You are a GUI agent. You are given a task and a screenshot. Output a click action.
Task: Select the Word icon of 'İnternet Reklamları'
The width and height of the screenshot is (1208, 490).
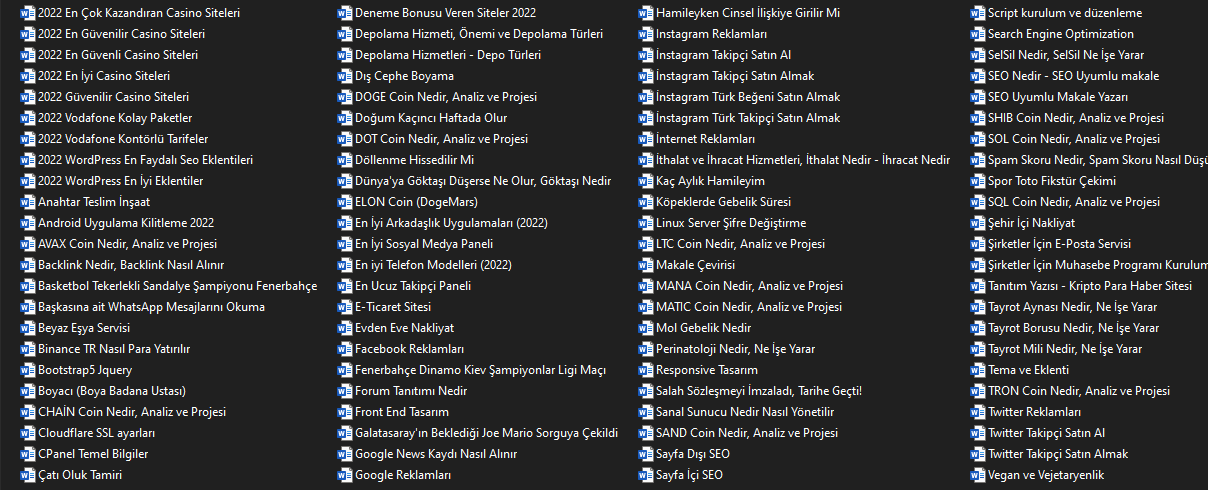tap(646, 139)
